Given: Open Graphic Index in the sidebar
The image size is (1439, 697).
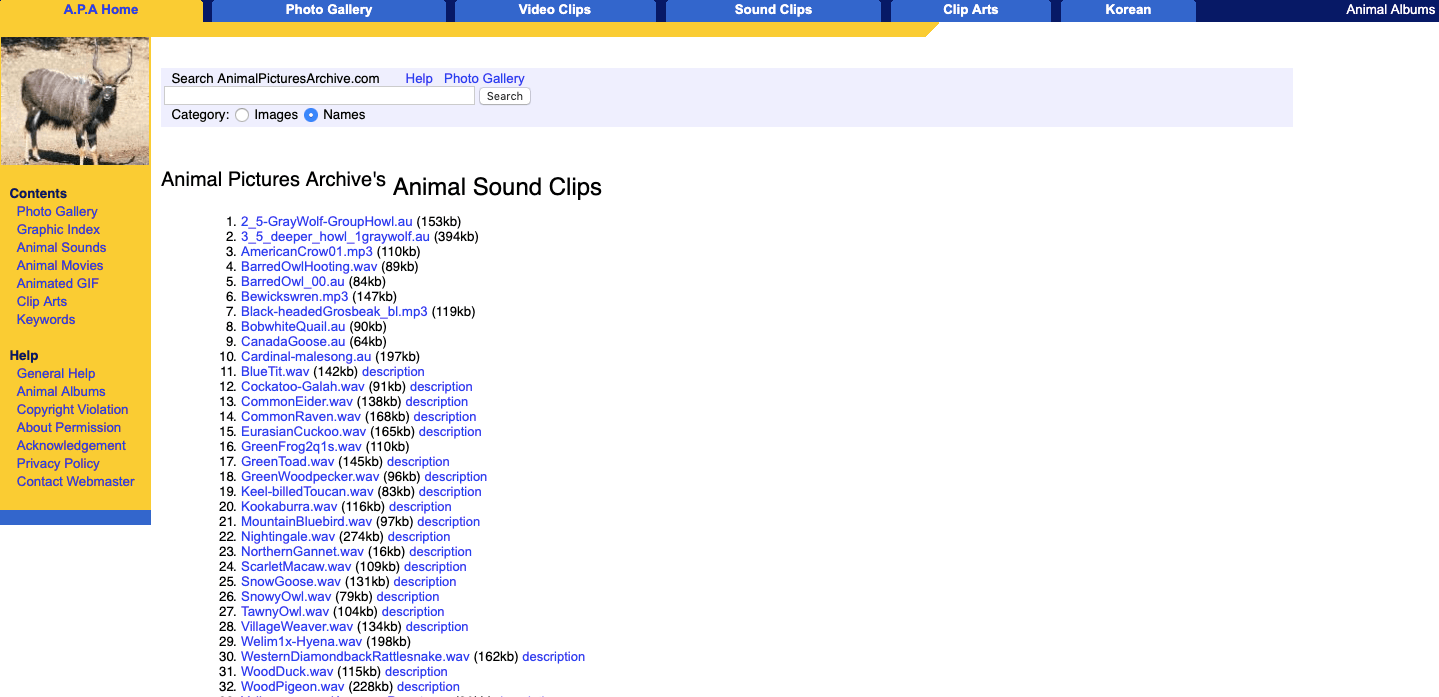Looking at the screenshot, I should pyautogui.click(x=58, y=230).
